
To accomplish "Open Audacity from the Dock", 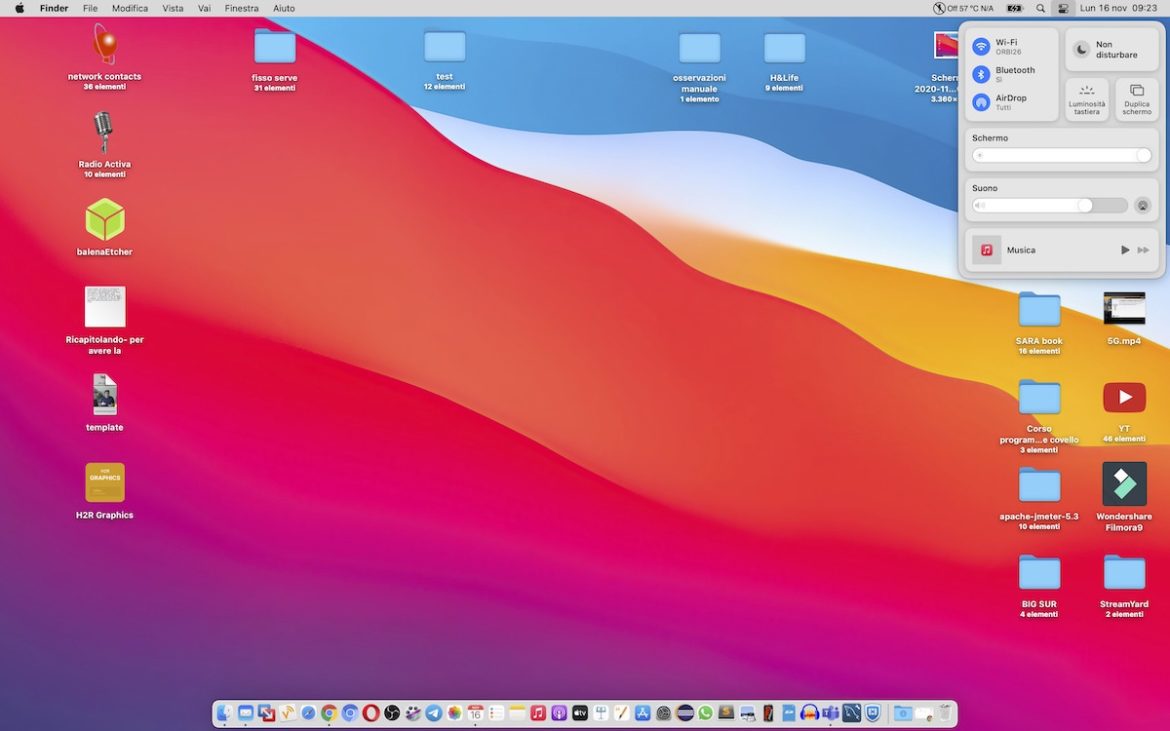I will tap(810, 713).
